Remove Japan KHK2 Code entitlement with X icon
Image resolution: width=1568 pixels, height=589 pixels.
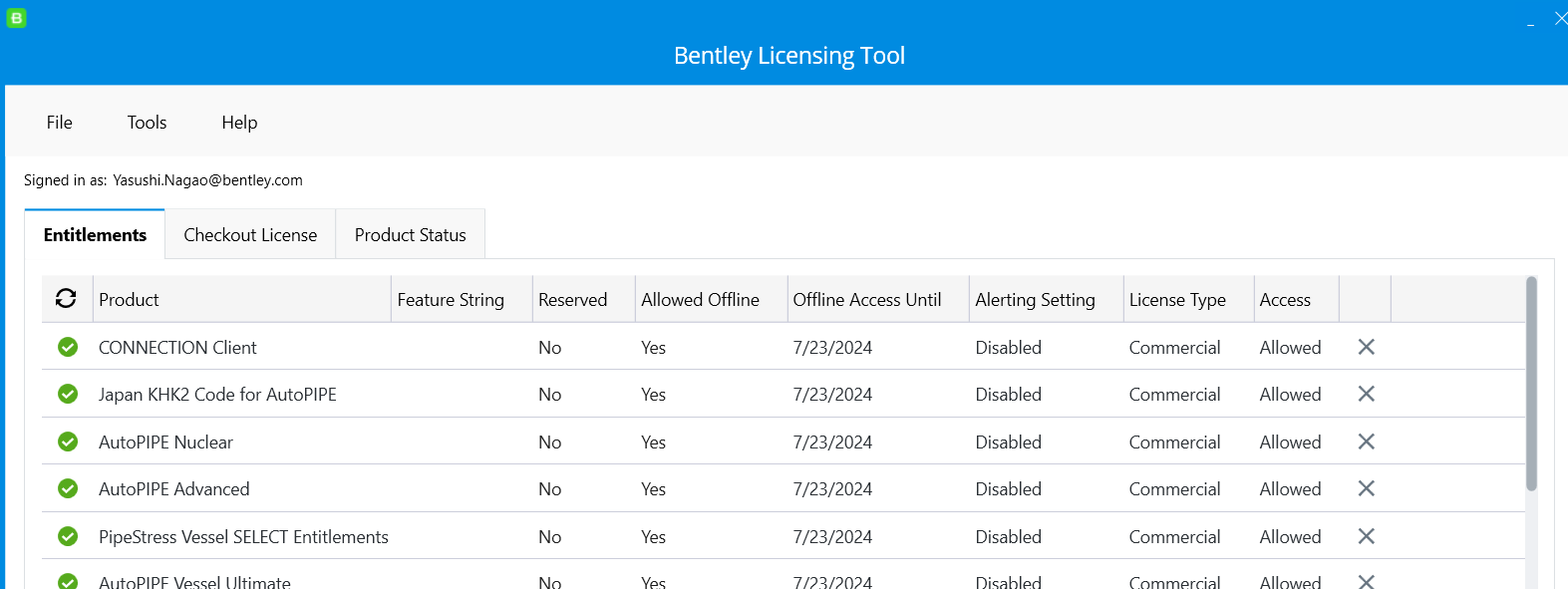click(1366, 394)
